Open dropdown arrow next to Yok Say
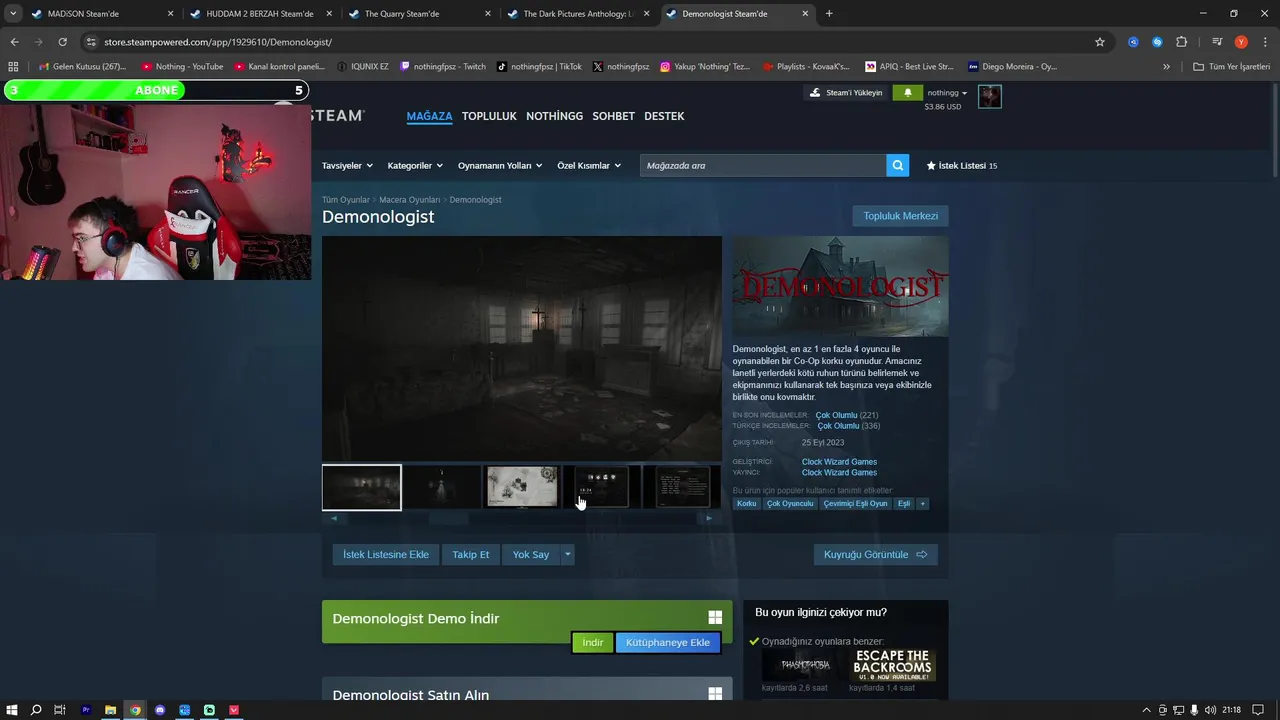This screenshot has height=720, width=1280. tap(567, 554)
